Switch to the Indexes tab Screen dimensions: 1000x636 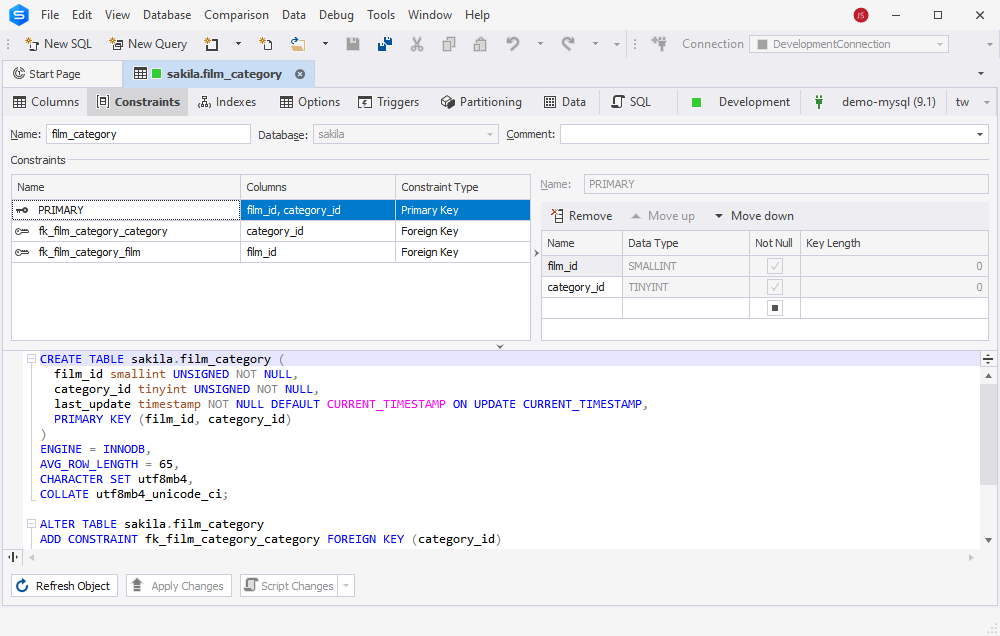click(228, 102)
